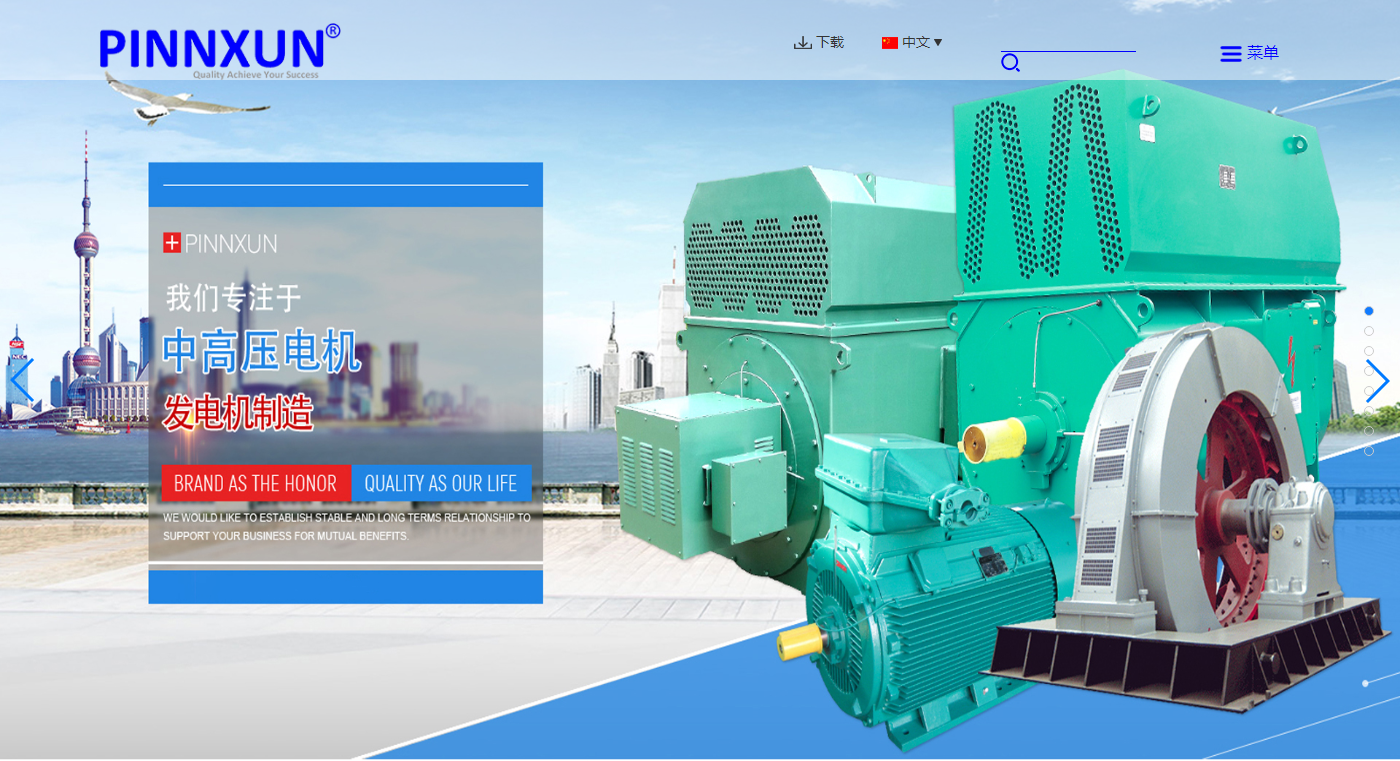The image size is (1400, 761).
Task: Select the seventh carousel indicator dot
Action: click(x=1369, y=431)
